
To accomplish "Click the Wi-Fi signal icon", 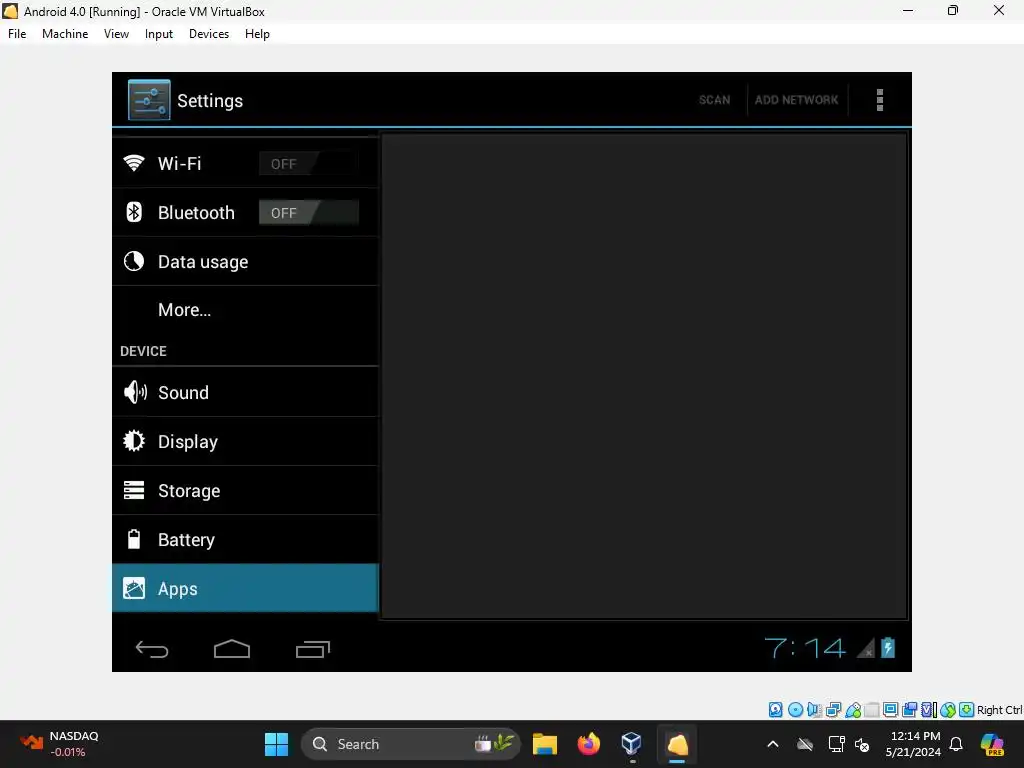I will pos(134,163).
